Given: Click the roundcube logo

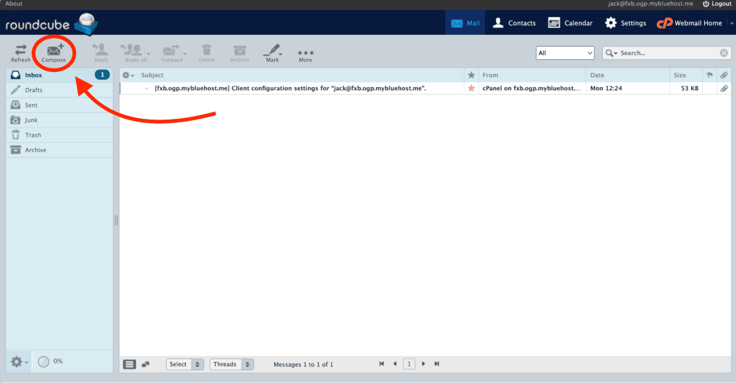Looking at the screenshot, I should 51,24.
